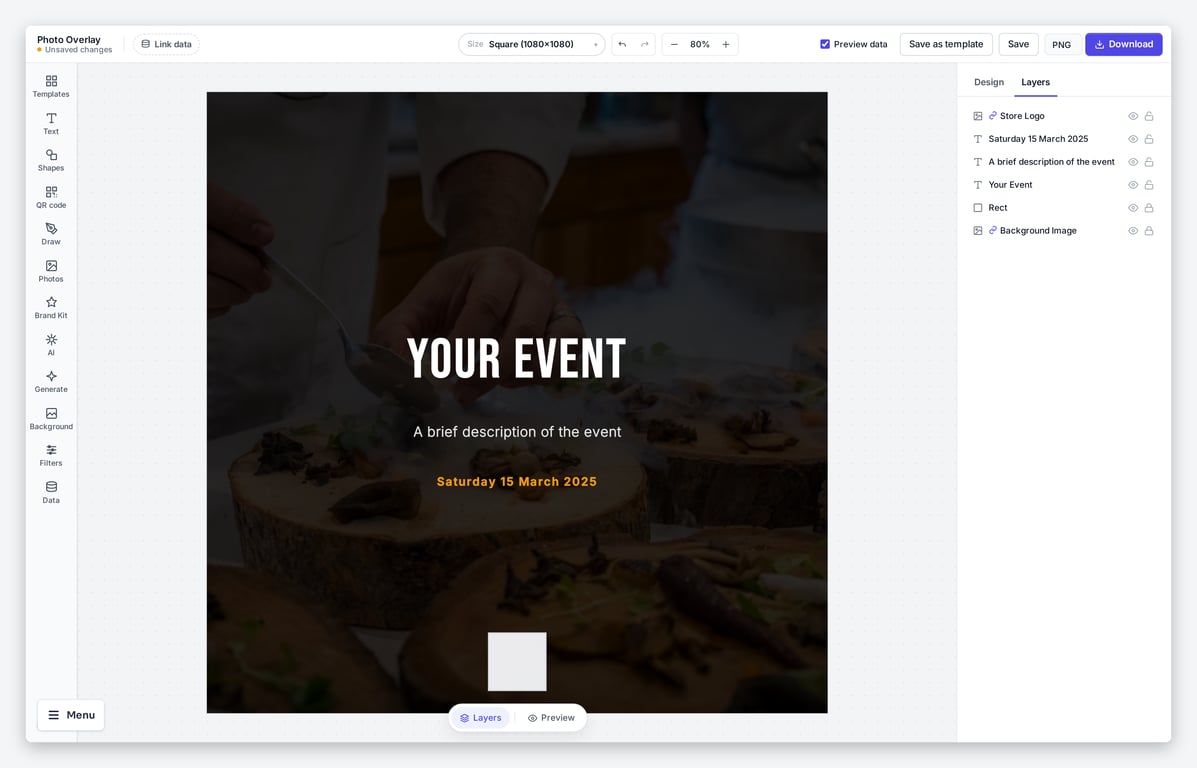
Task: Lock the brief description layer
Action: (1149, 162)
